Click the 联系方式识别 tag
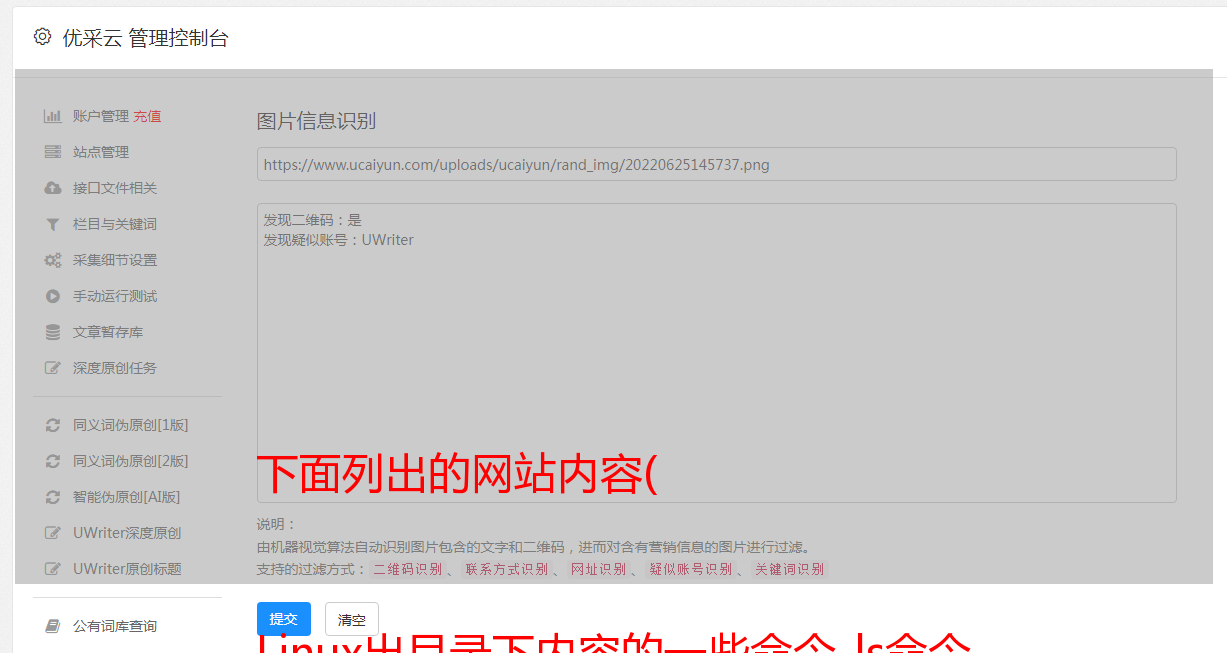The width and height of the screenshot is (1227, 653). (x=506, y=569)
